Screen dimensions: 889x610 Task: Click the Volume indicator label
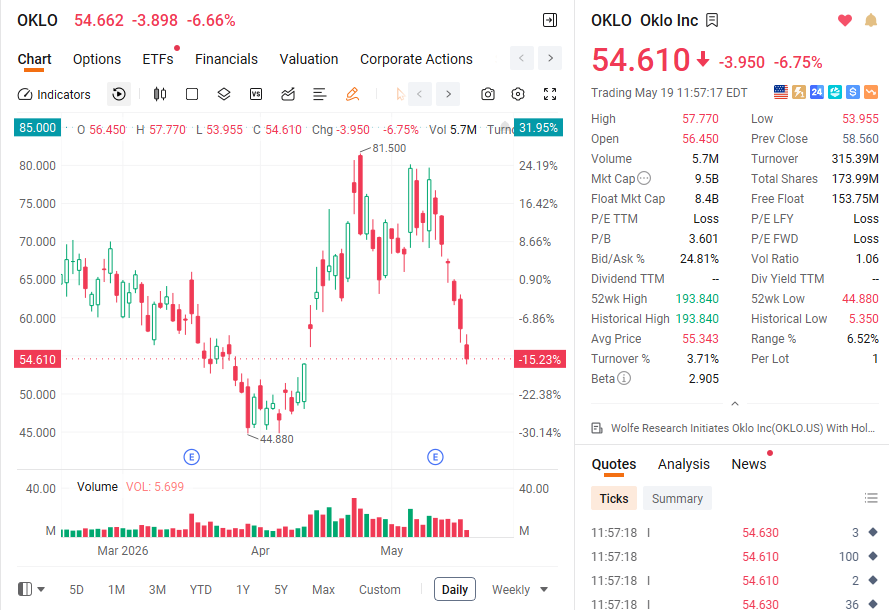pos(98,486)
